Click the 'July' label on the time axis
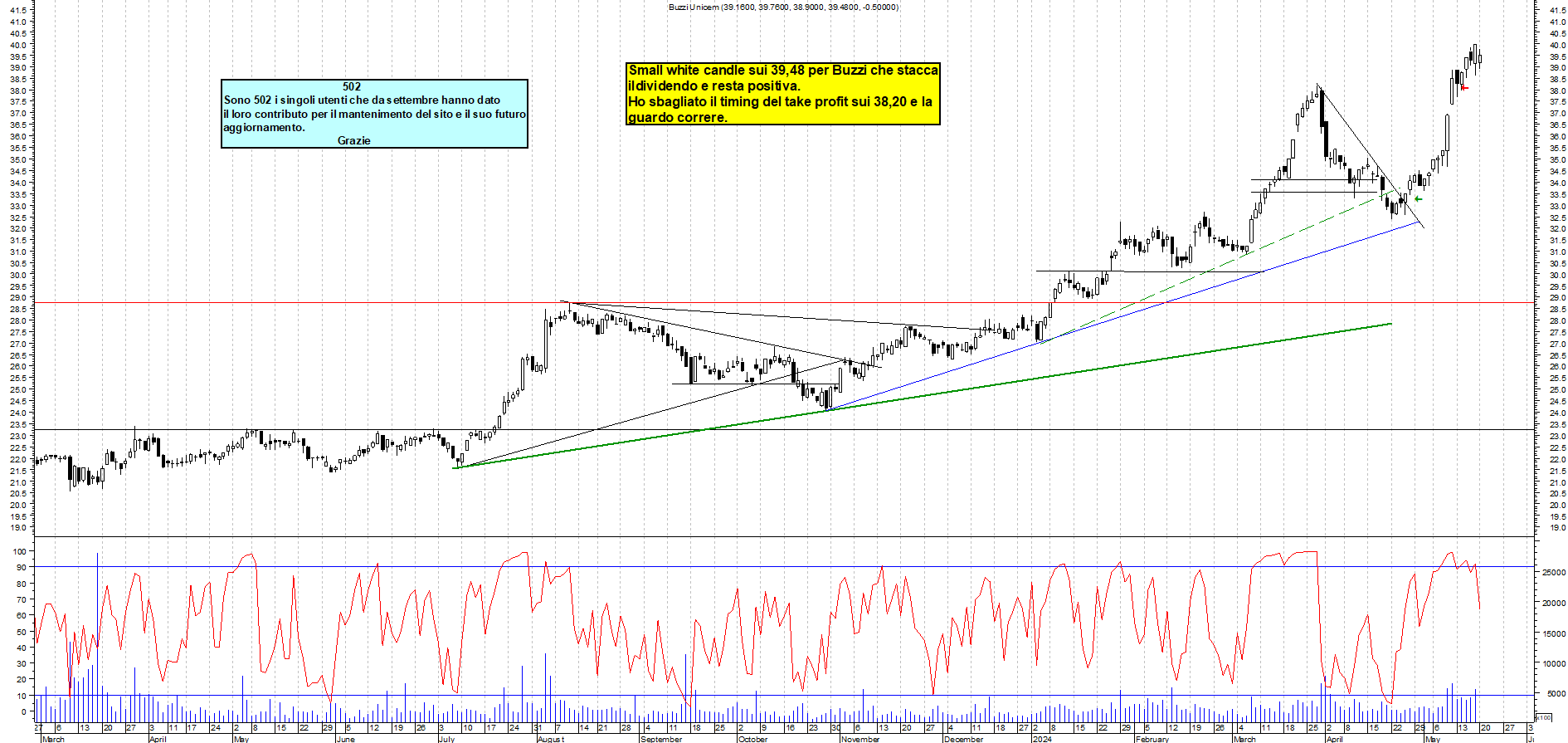The height and width of the screenshot is (743, 1568). (x=446, y=739)
